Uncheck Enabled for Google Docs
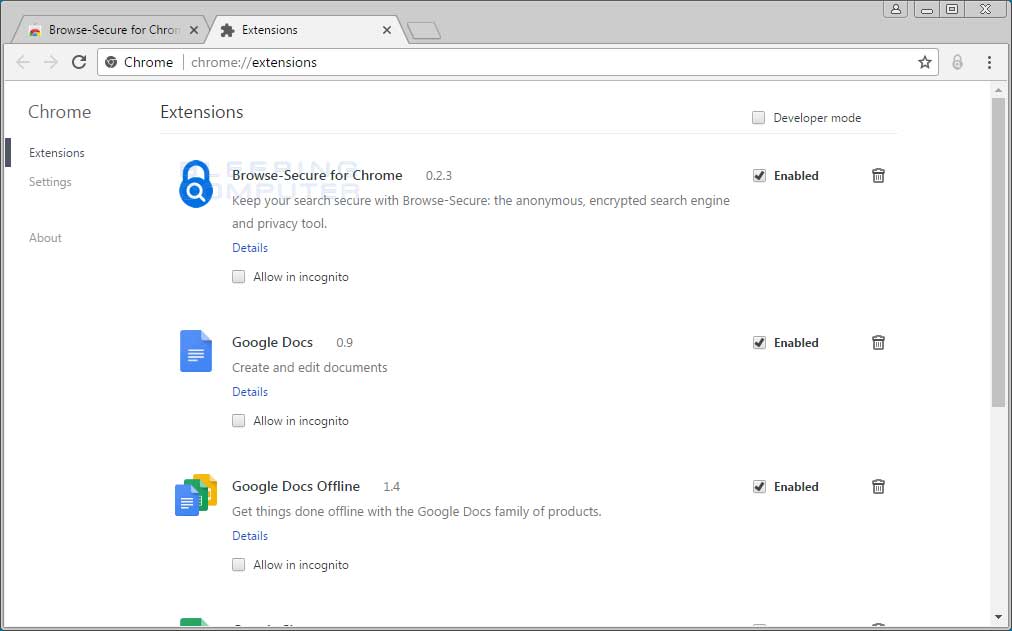1012x631 pixels. click(x=760, y=343)
